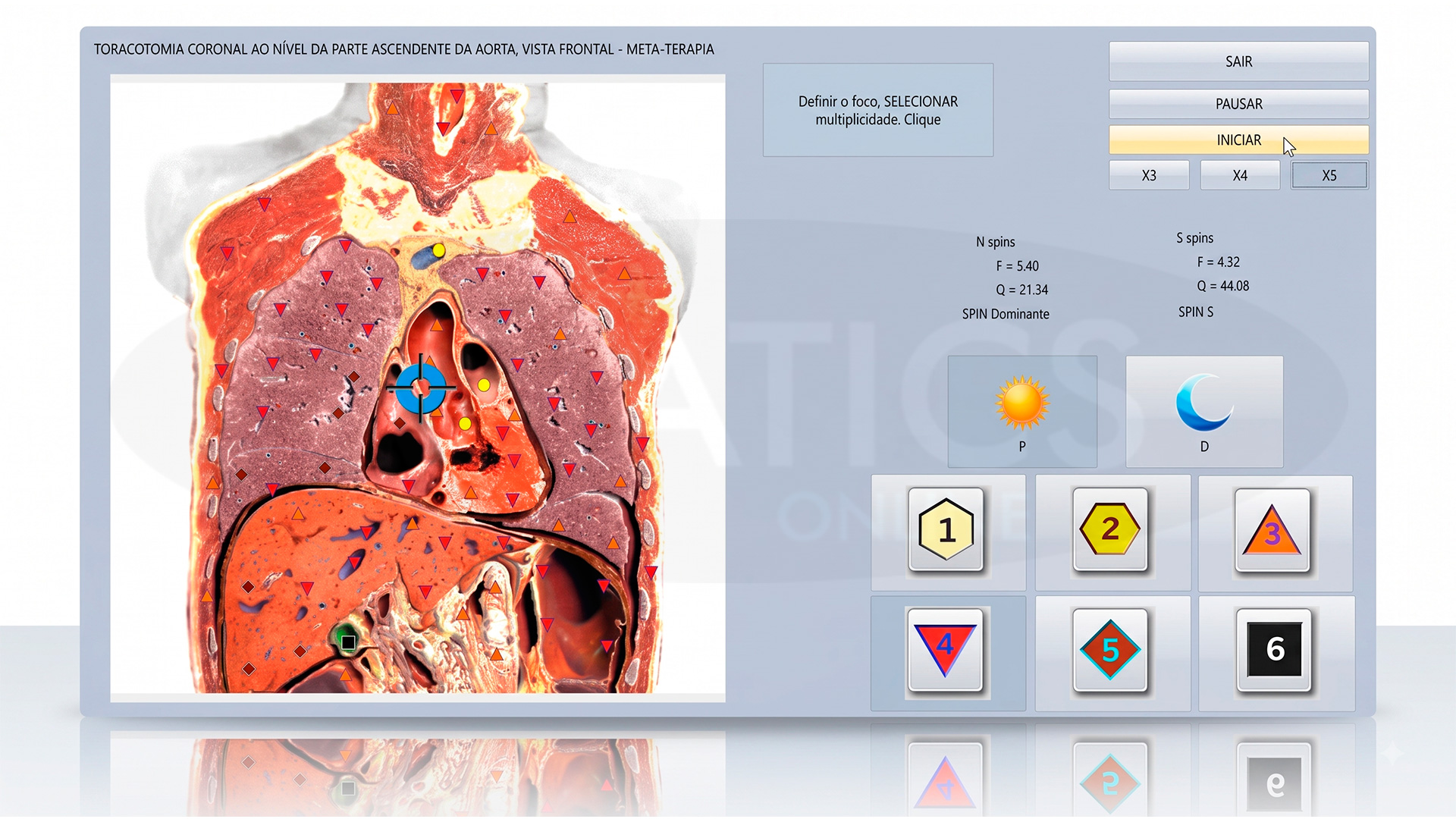Viewport: 1456px width, 819px height.
Task: Pause the session with PAUSAR
Action: (1238, 104)
